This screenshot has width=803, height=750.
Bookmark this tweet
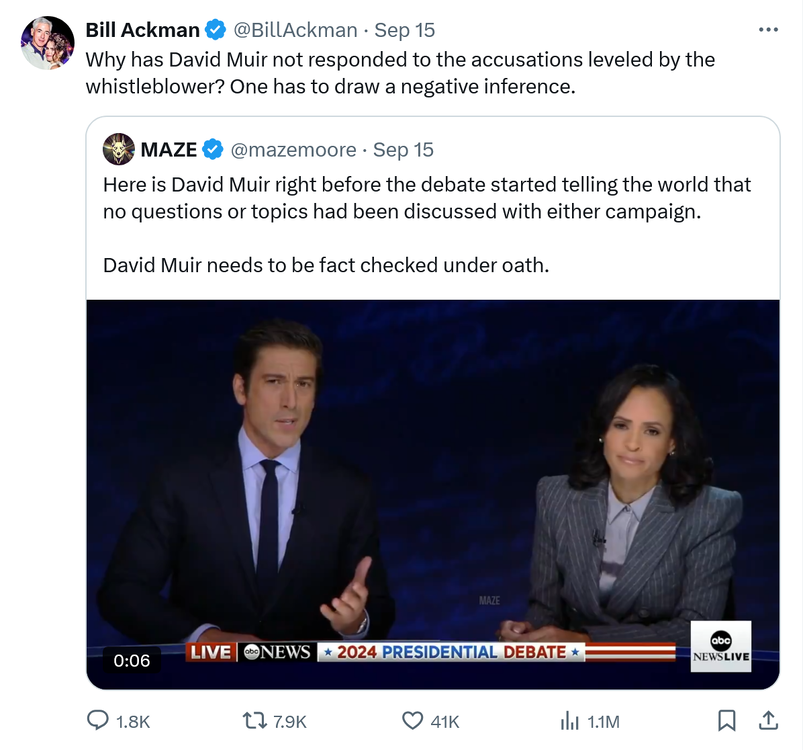727,720
